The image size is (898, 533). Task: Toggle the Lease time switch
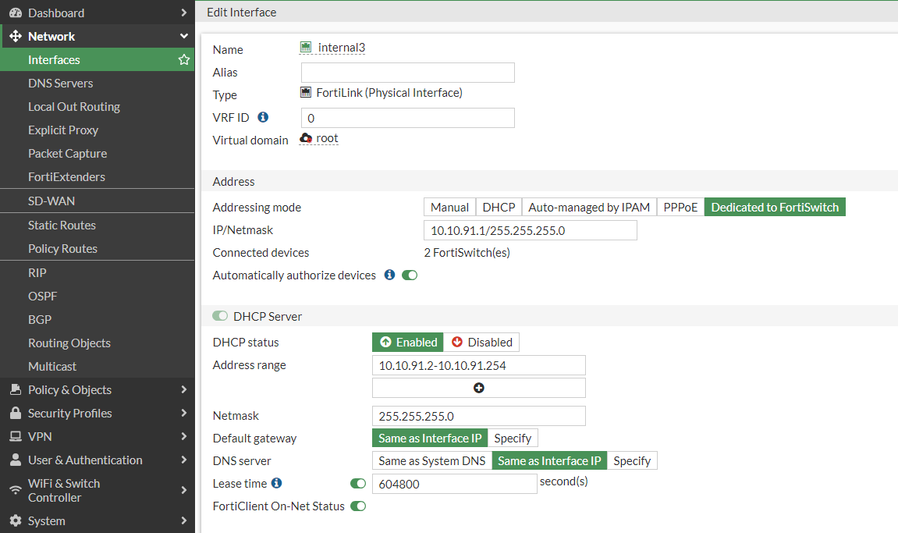tap(358, 483)
